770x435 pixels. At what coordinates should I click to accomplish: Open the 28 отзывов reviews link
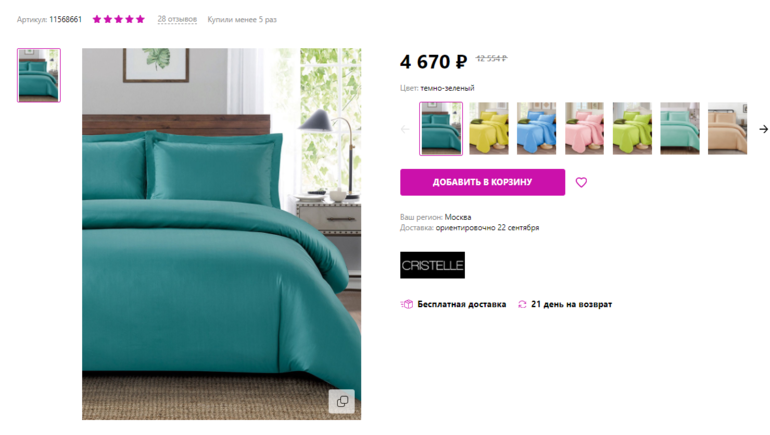[x=177, y=19]
